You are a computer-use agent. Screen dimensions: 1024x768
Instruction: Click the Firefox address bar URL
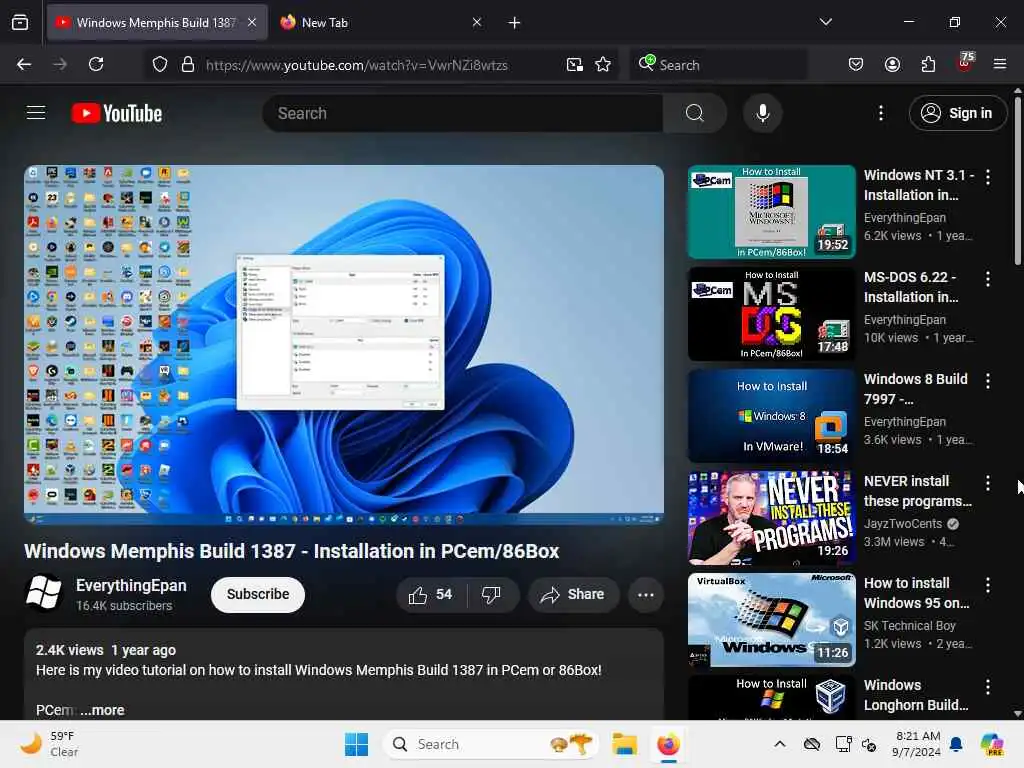pyautogui.click(x=357, y=65)
